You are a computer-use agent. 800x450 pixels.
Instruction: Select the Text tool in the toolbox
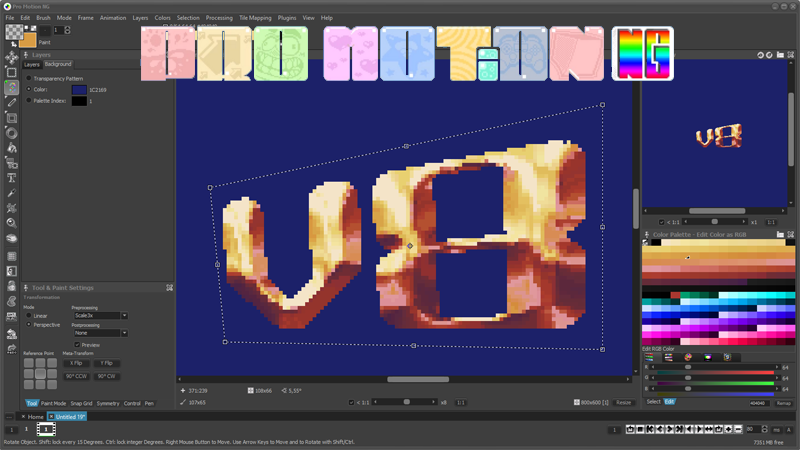11,178
